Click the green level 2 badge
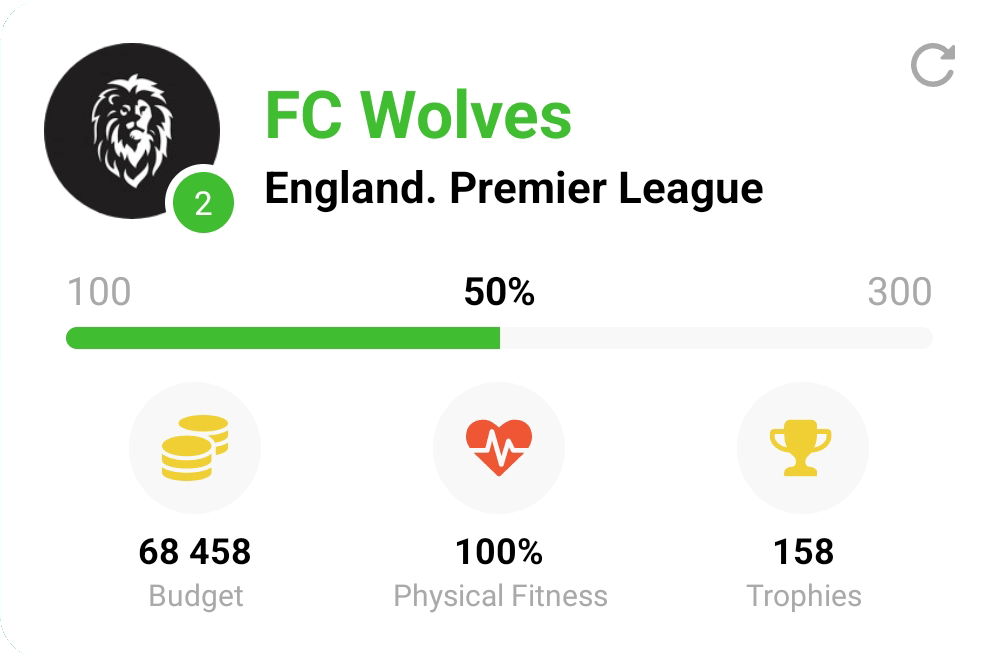This screenshot has height=658, width=997. [x=203, y=204]
